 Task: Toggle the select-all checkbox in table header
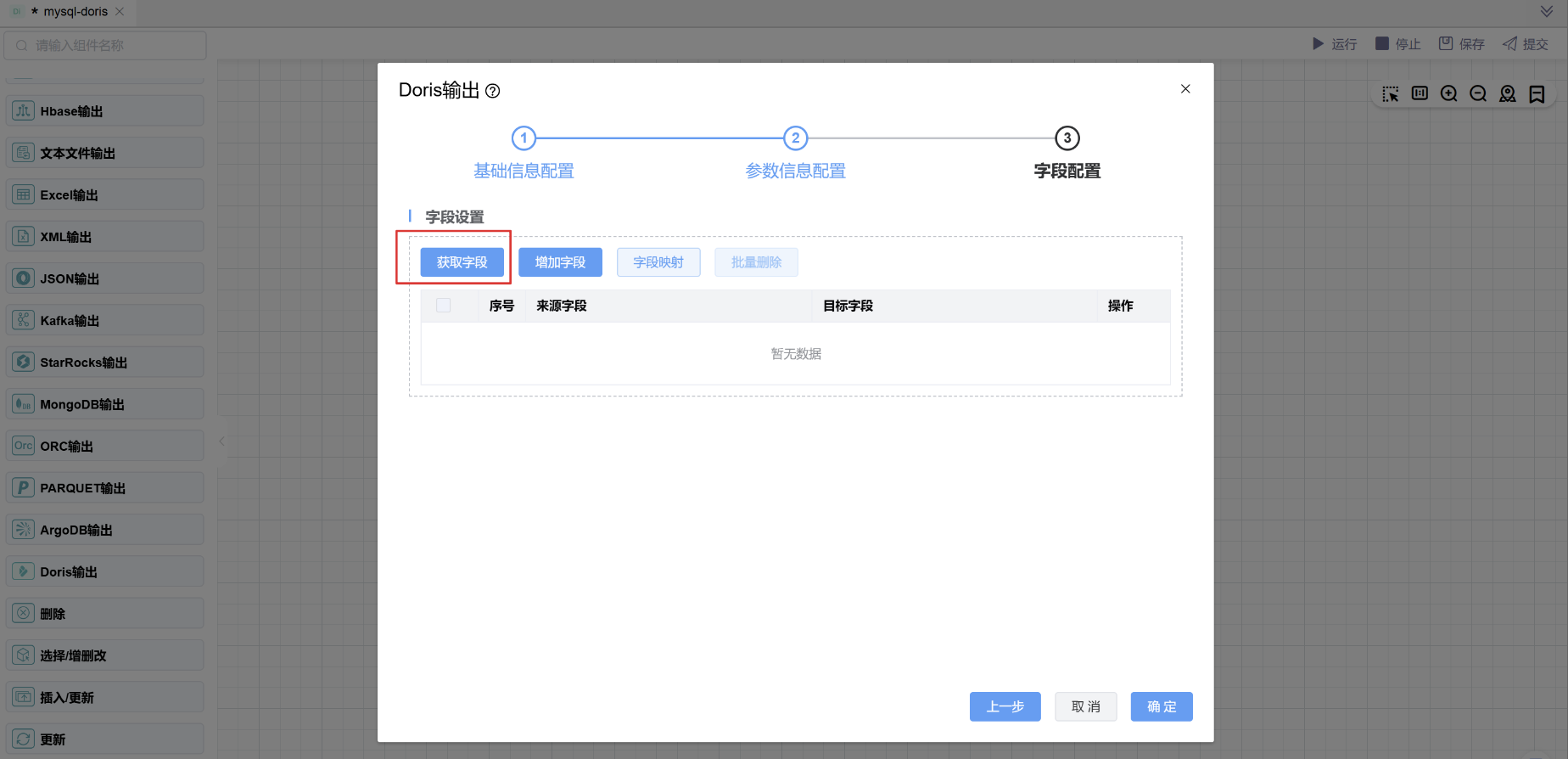pyautogui.click(x=444, y=306)
